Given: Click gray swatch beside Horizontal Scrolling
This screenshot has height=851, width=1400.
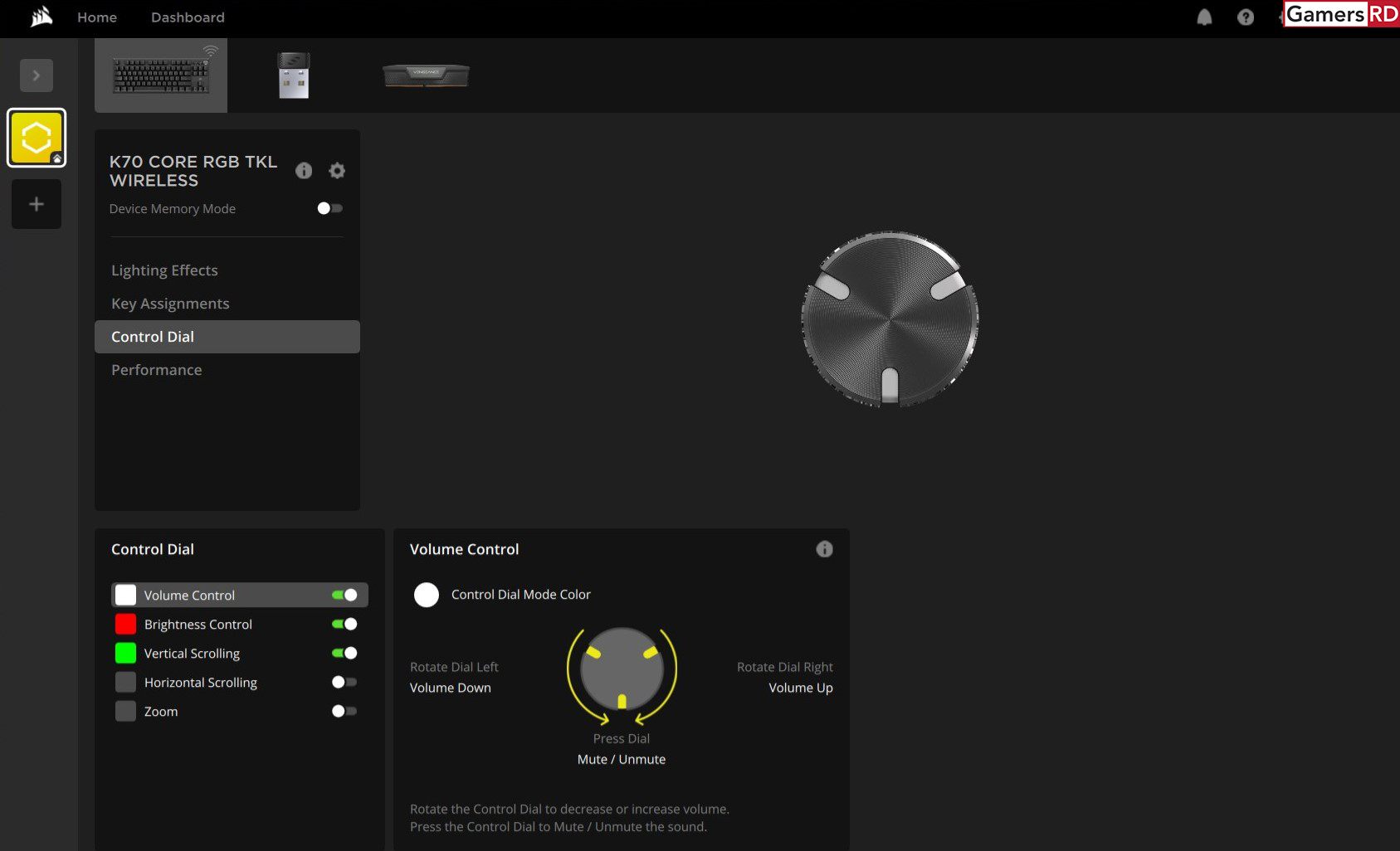Looking at the screenshot, I should (x=125, y=682).
